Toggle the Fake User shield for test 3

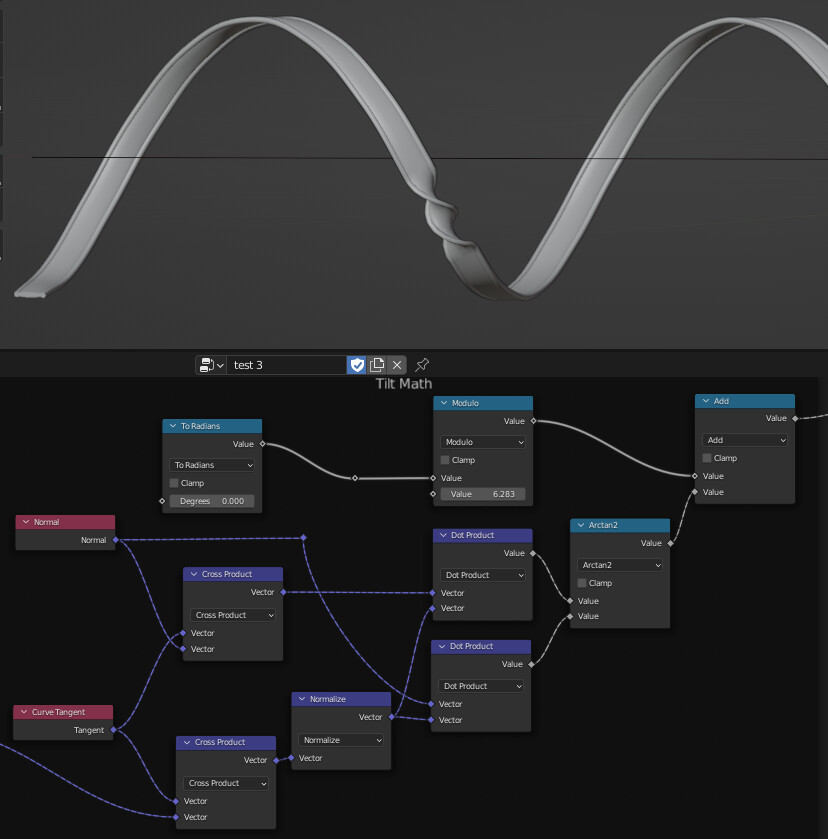(356, 365)
